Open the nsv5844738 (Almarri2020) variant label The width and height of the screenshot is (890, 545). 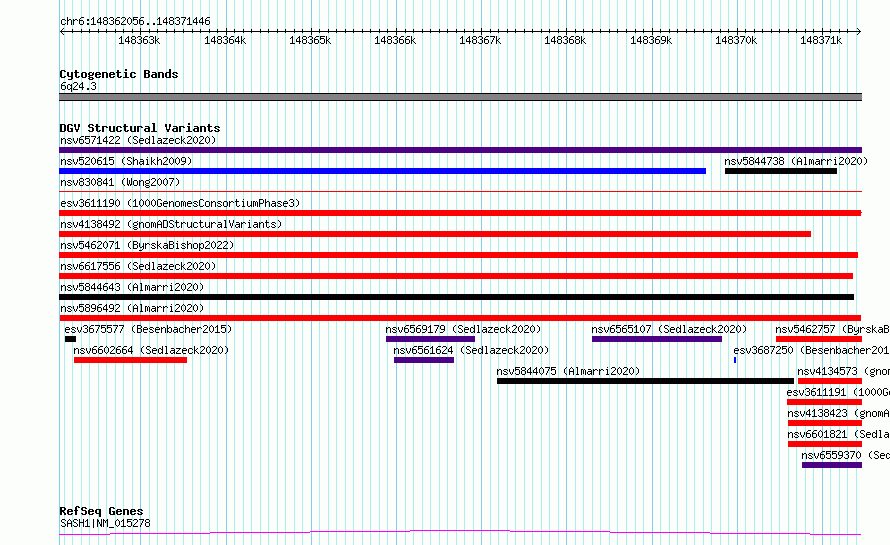pyautogui.click(x=796, y=161)
